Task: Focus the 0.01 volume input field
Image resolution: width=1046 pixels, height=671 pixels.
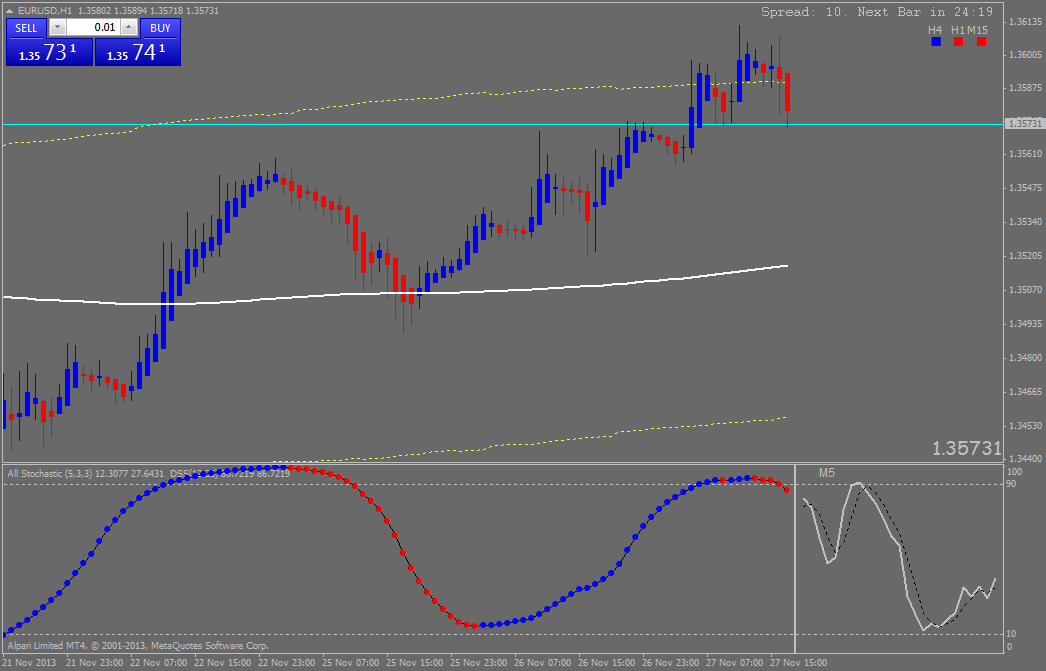Action: point(93,27)
